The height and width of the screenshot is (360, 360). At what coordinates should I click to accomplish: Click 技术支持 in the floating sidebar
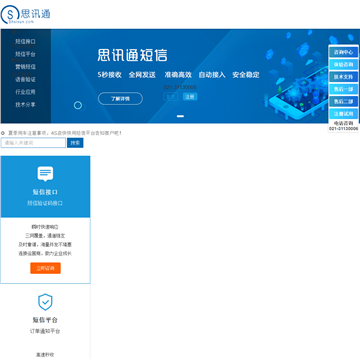coord(343,77)
